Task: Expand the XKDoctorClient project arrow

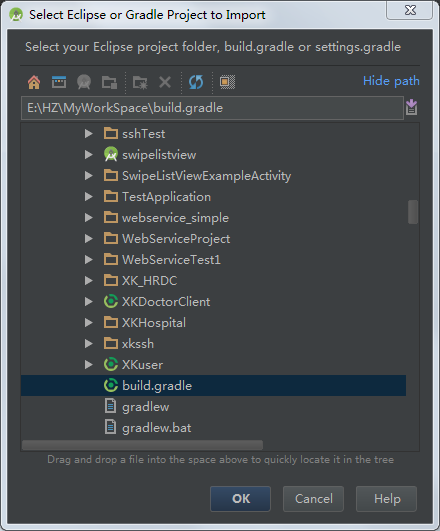Action: coord(89,302)
